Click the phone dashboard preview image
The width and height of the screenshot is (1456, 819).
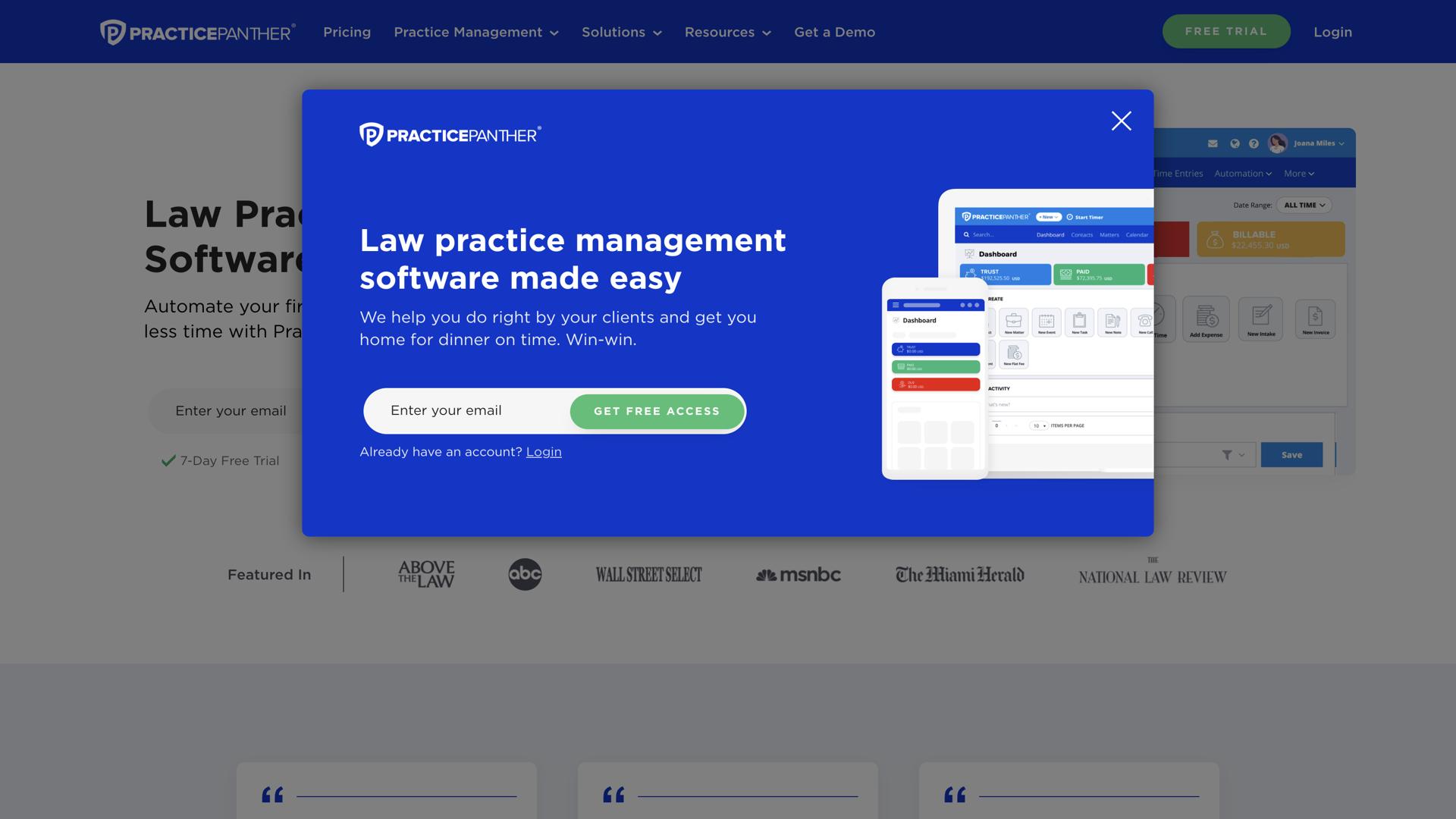coord(934,379)
